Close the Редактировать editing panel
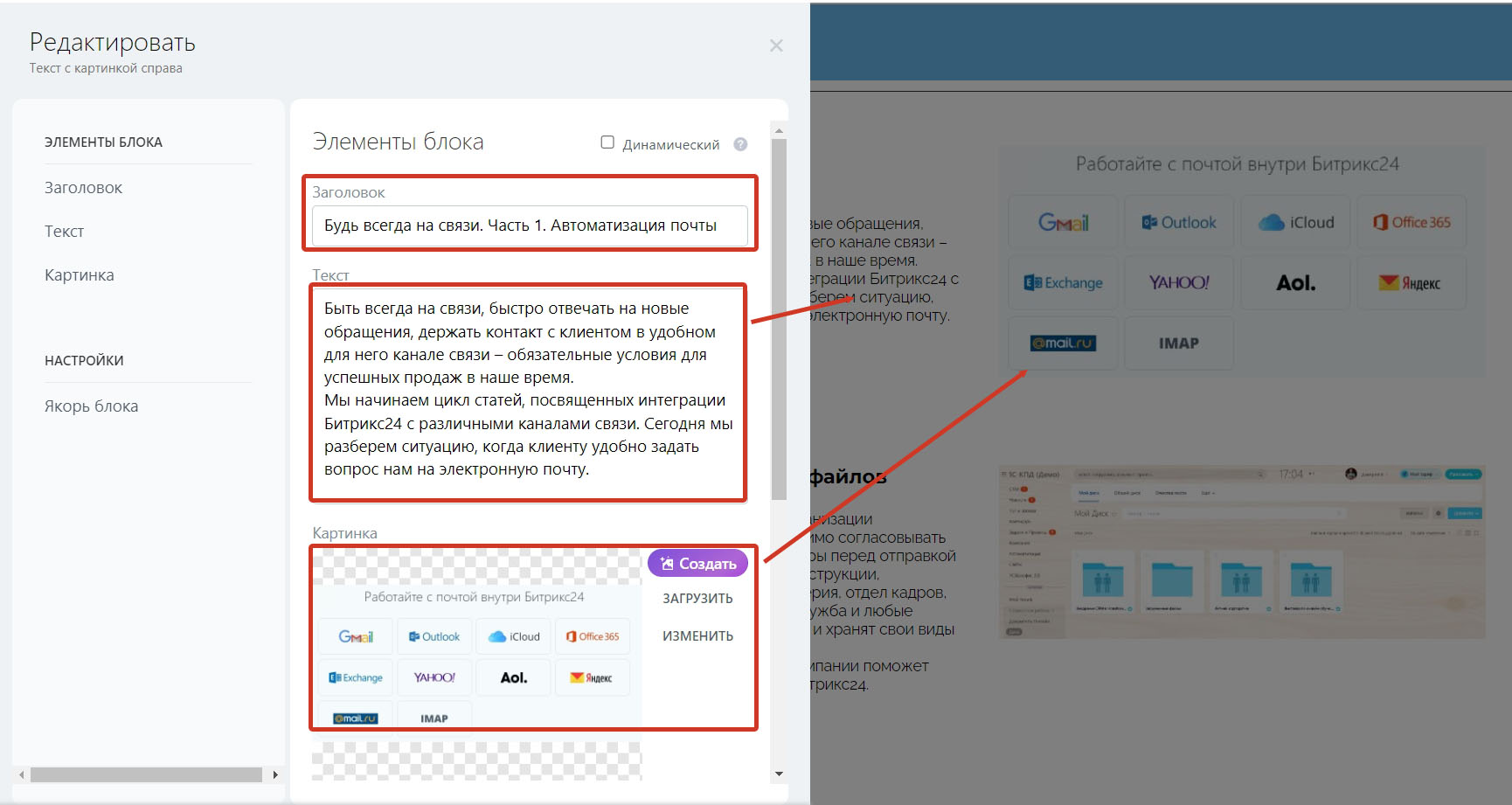 (776, 45)
